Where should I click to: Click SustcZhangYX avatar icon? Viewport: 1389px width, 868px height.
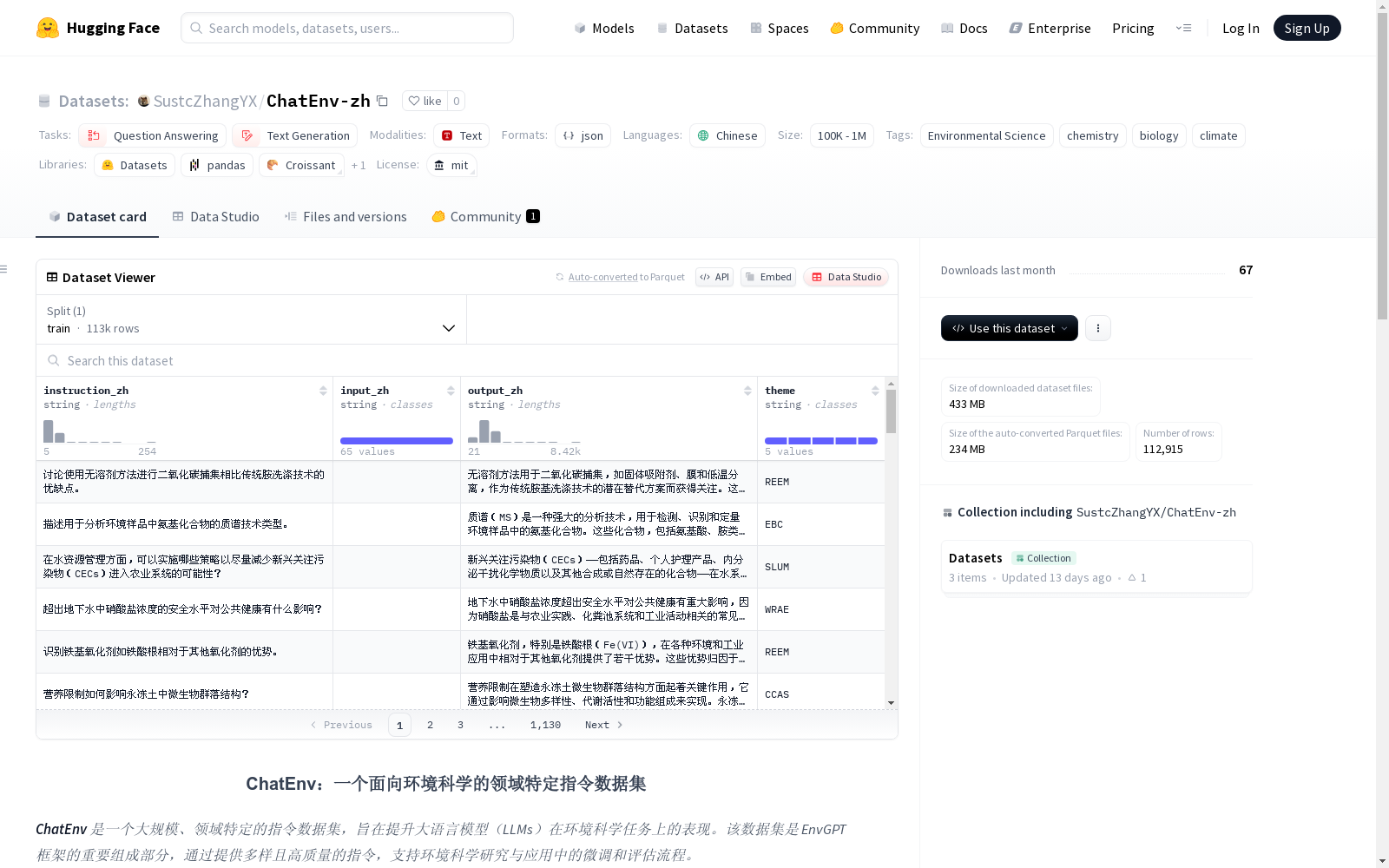click(143, 102)
